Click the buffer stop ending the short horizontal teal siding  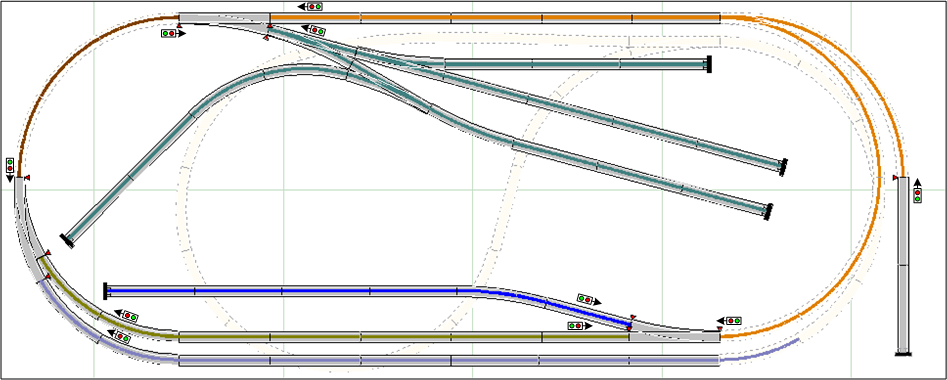click(x=708, y=64)
